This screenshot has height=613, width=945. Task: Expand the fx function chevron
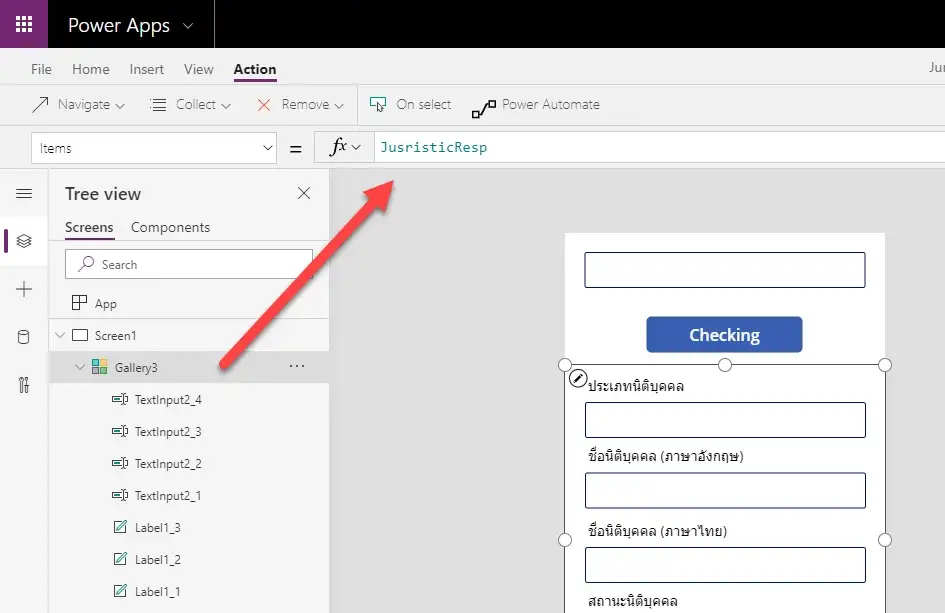356,148
